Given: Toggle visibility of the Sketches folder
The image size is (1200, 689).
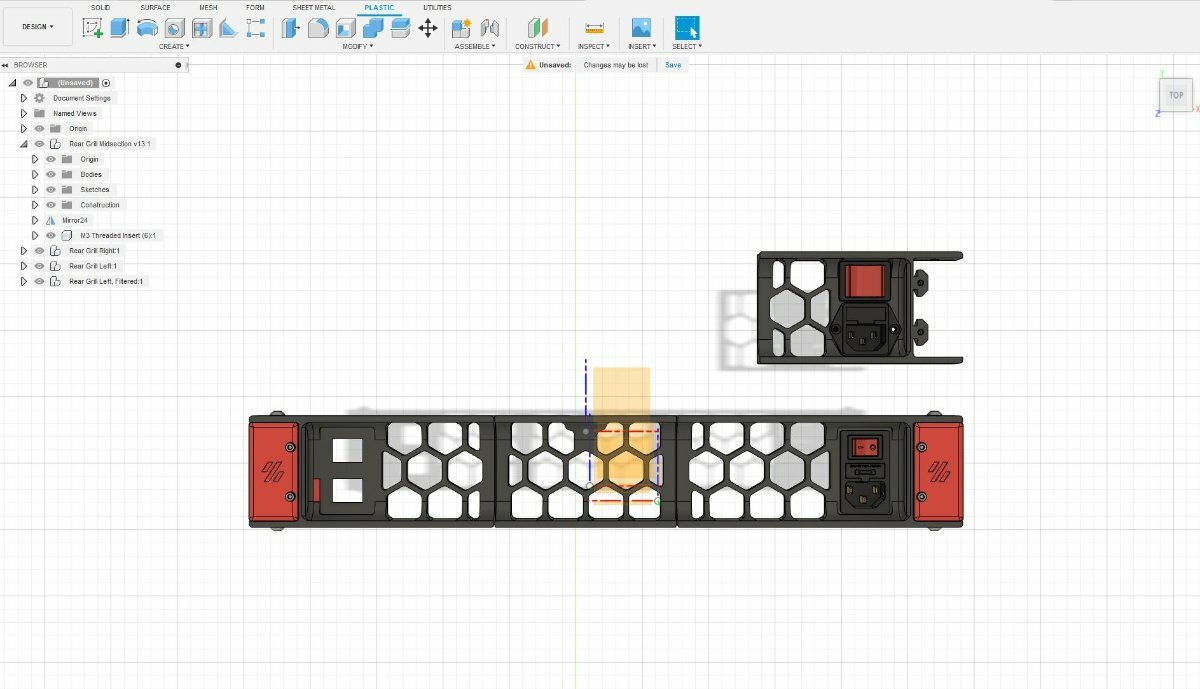Looking at the screenshot, I should tap(50, 189).
